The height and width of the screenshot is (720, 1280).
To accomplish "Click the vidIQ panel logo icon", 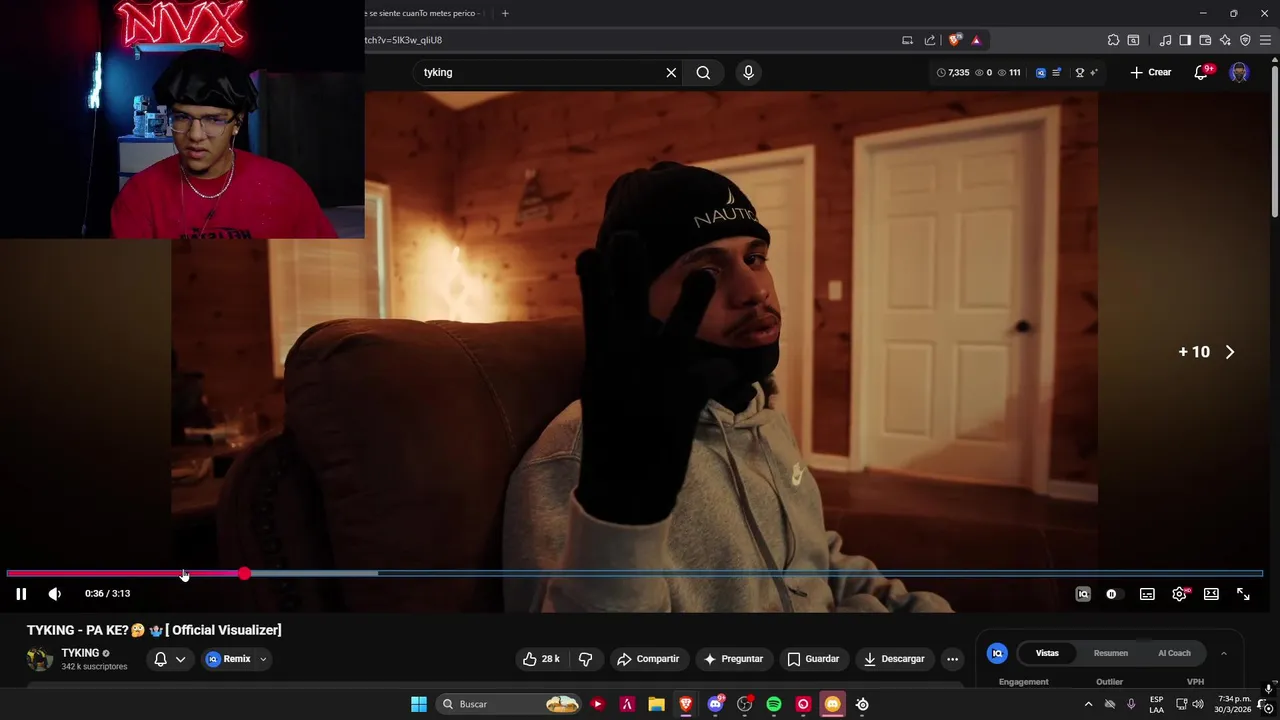I will click(997, 653).
